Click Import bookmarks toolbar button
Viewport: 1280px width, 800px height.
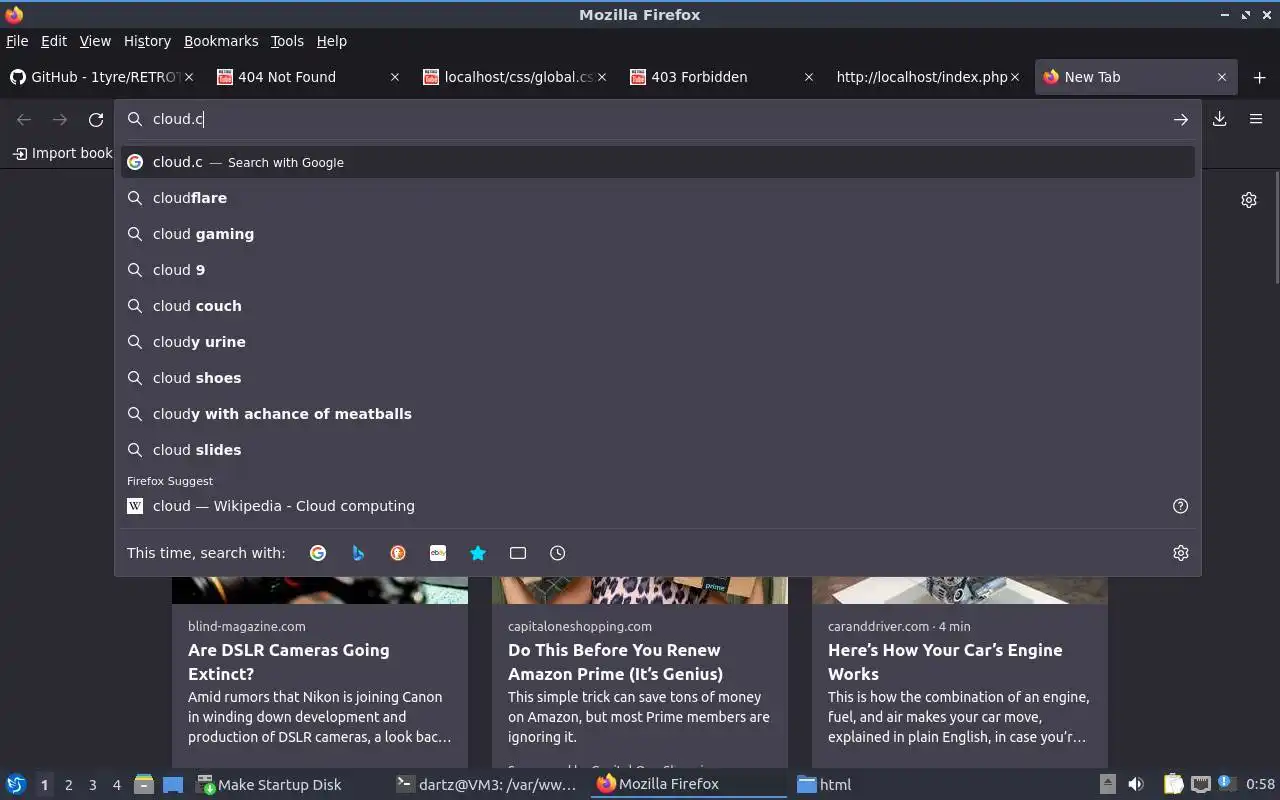tap(62, 153)
